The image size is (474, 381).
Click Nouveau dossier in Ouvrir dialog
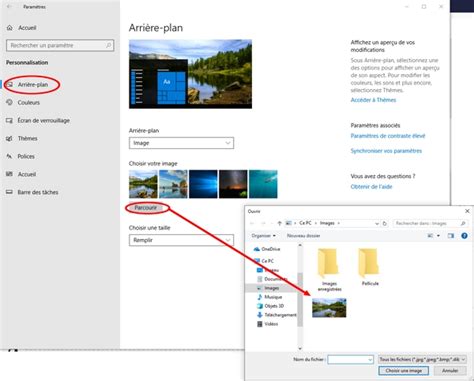pyautogui.click(x=303, y=236)
